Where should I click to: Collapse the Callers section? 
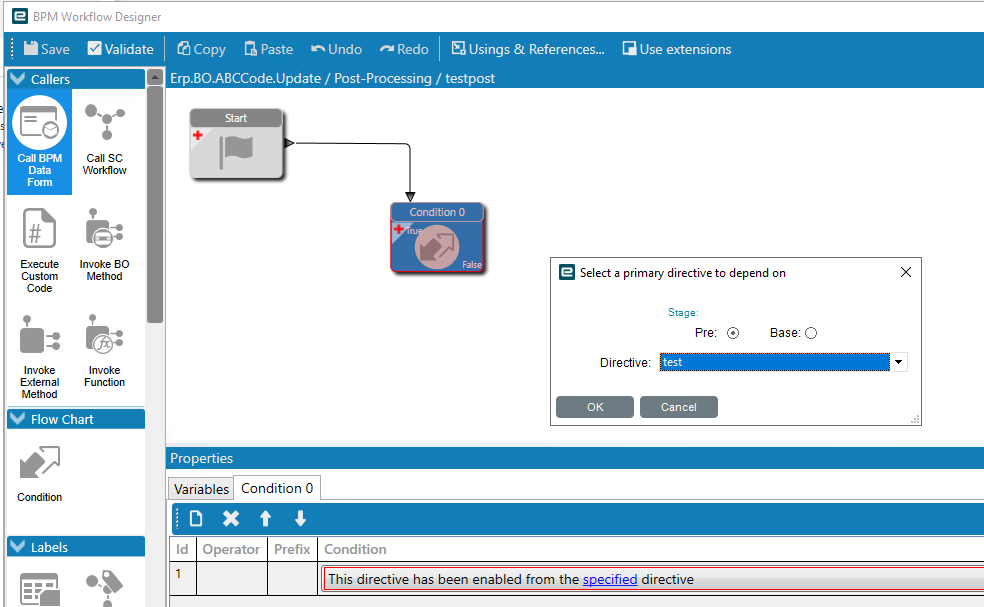coord(18,78)
